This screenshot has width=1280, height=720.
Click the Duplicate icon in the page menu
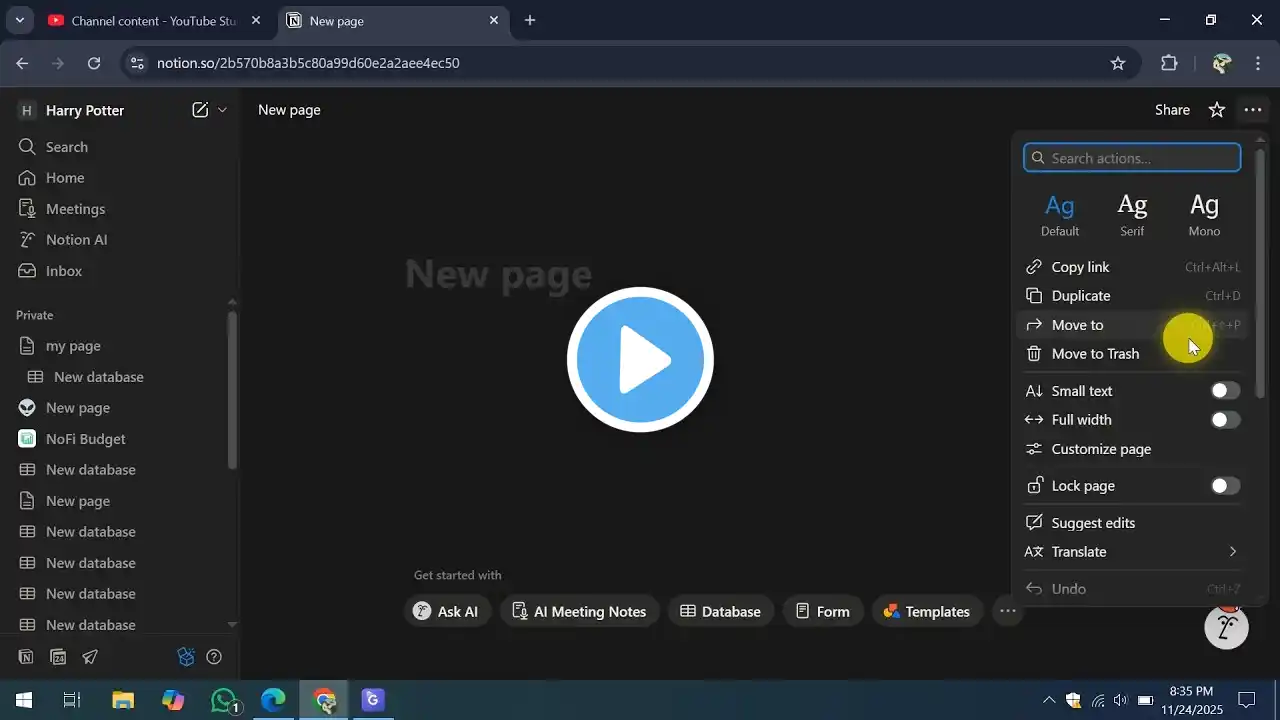[x=1034, y=296]
